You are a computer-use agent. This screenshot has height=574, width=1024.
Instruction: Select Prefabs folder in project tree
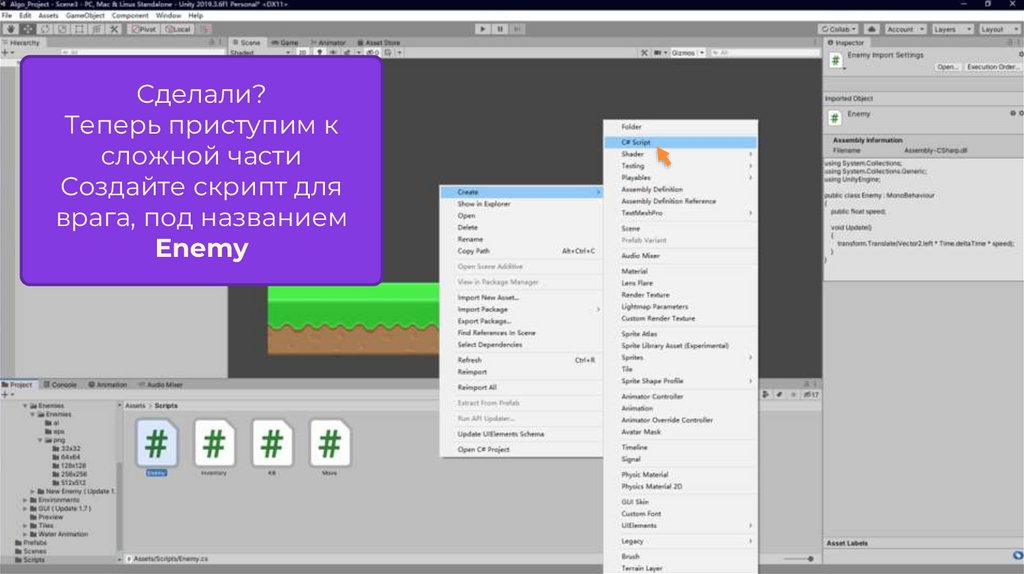(x=35, y=543)
